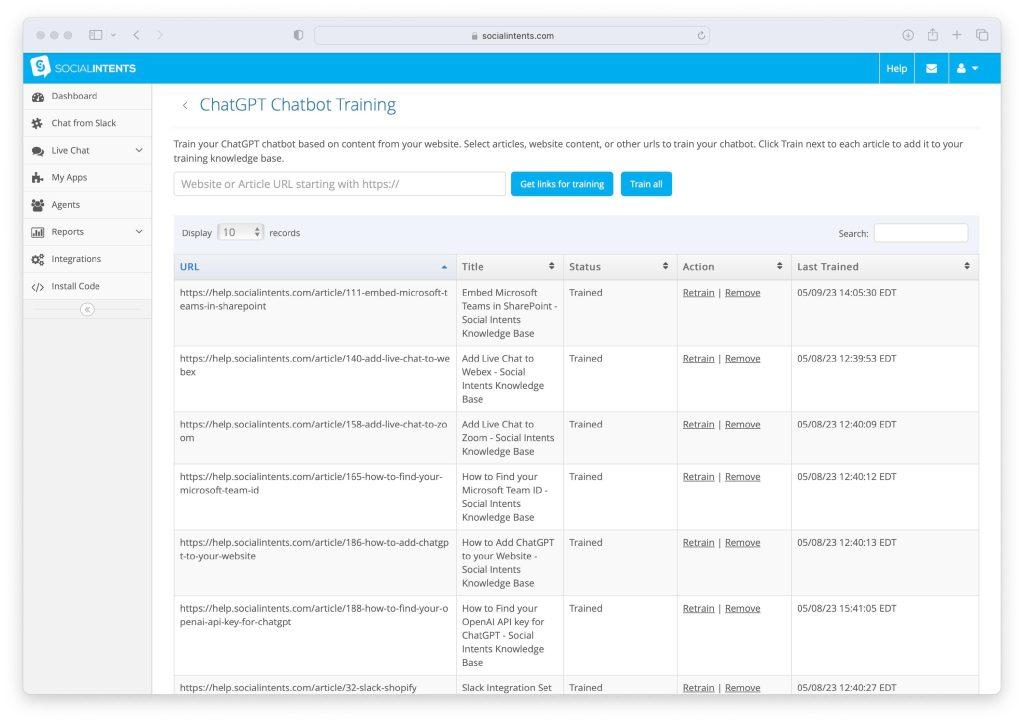This screenshot has width=1024, height=723.
Task: Sort table by Status column
Action: click(x=620, y=266)
